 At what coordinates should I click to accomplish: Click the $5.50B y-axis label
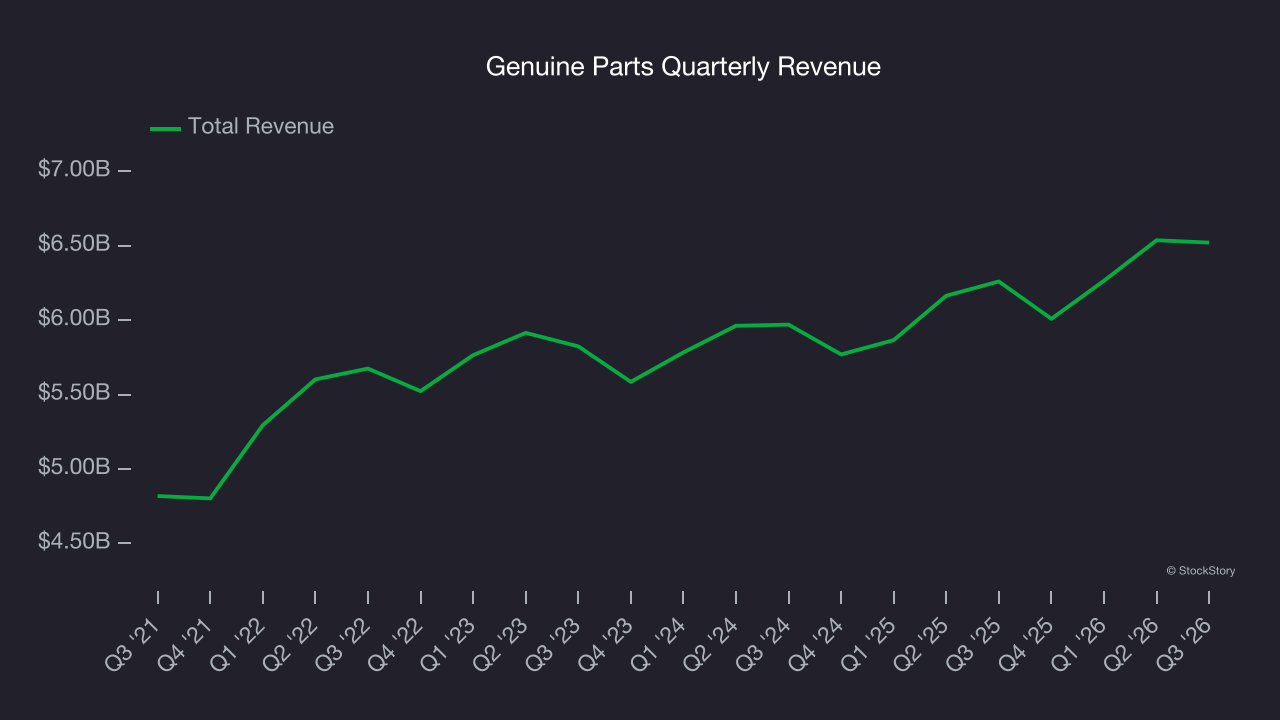coord(74,394)
